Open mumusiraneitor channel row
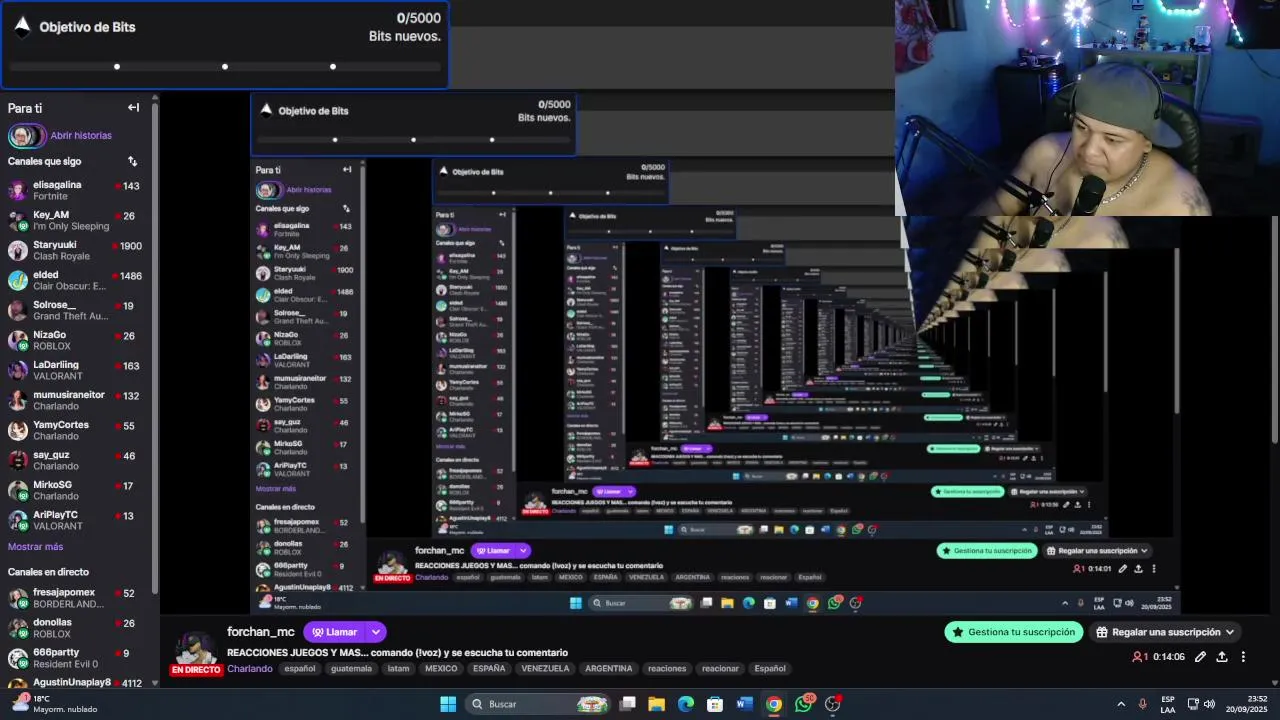Image resolution: width=1280 pixels, height=720 pixels. pos(76,400)
